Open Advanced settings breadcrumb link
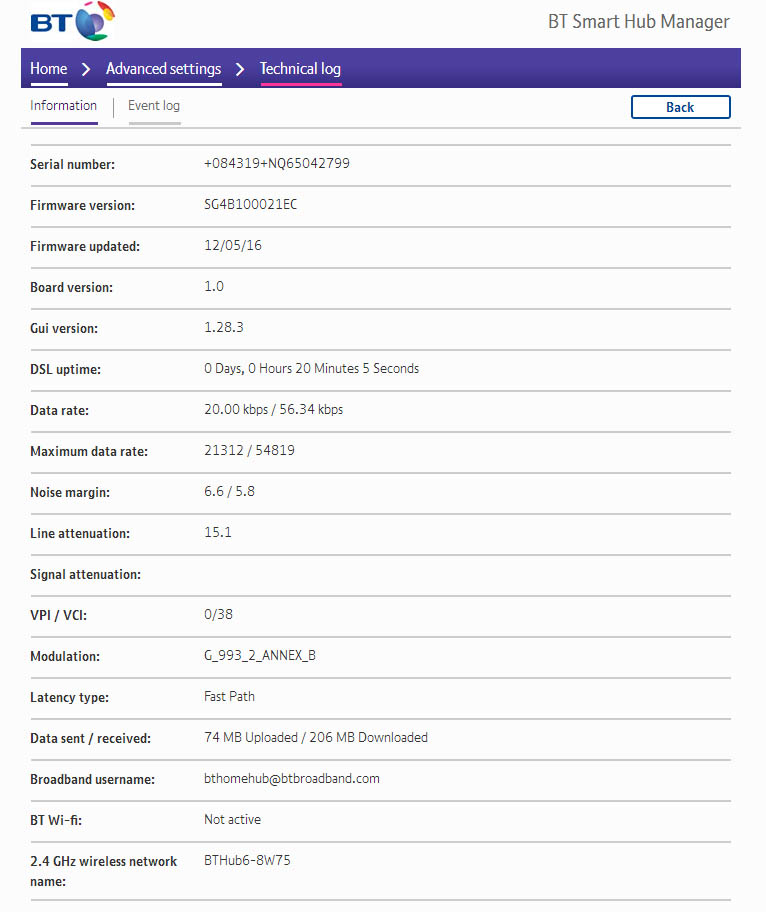The height and width of the screenshot is (912, 766). [163, 69]
